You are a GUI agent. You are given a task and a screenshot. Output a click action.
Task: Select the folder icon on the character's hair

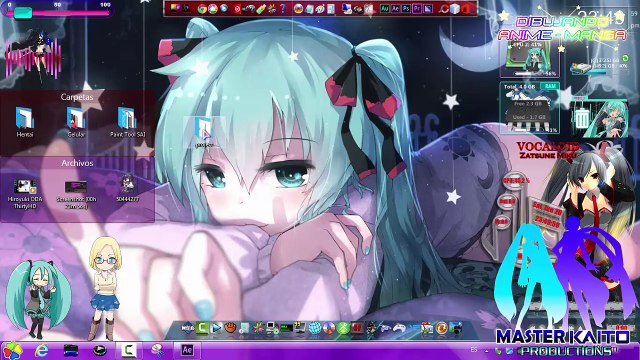point(204,131)
